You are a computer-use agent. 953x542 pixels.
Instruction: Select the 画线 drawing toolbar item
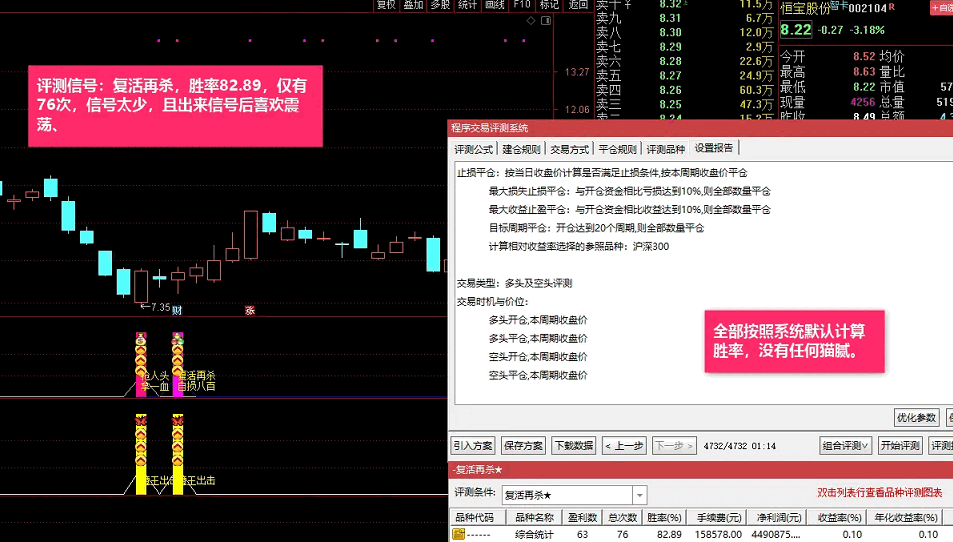495,5
